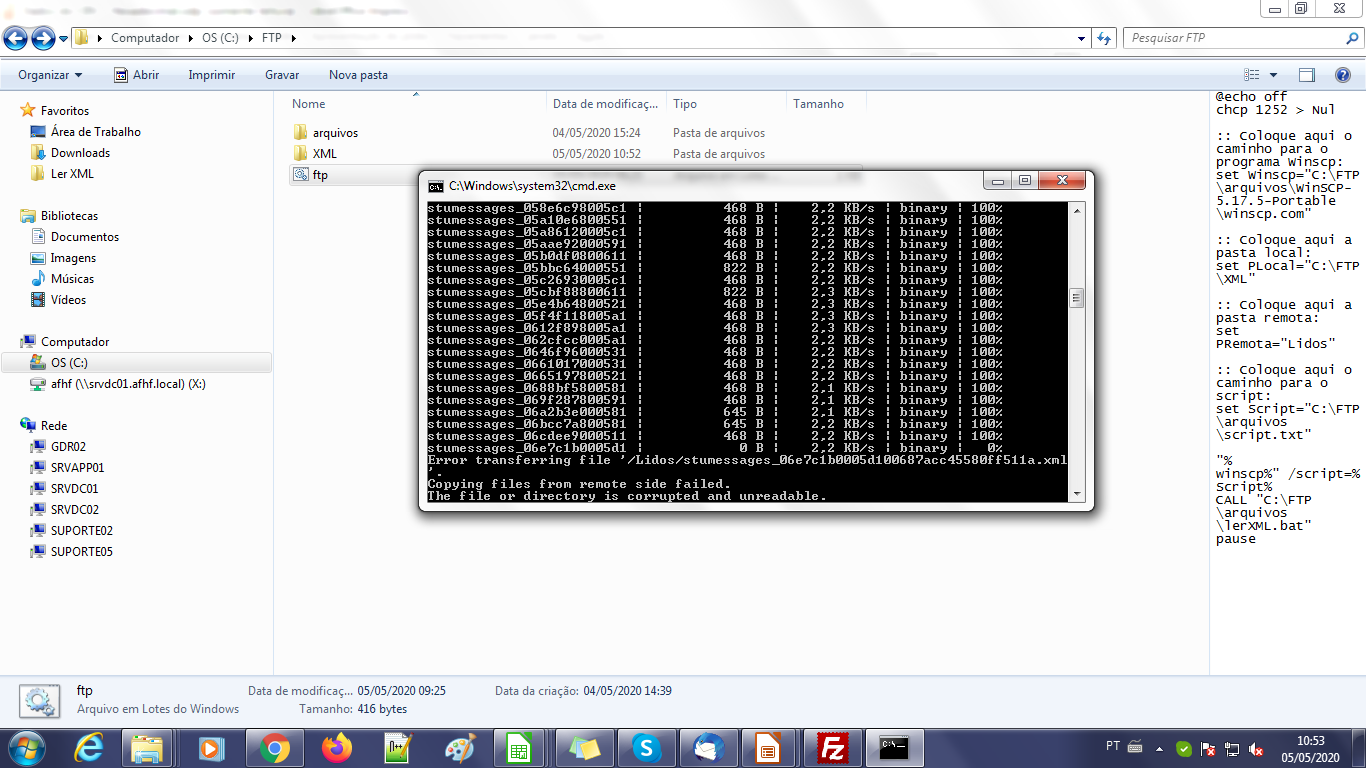Viewport: 1366px width, 768px height.
Task: Launch Google Chrome from the taskbar
Action: point(274,747)
